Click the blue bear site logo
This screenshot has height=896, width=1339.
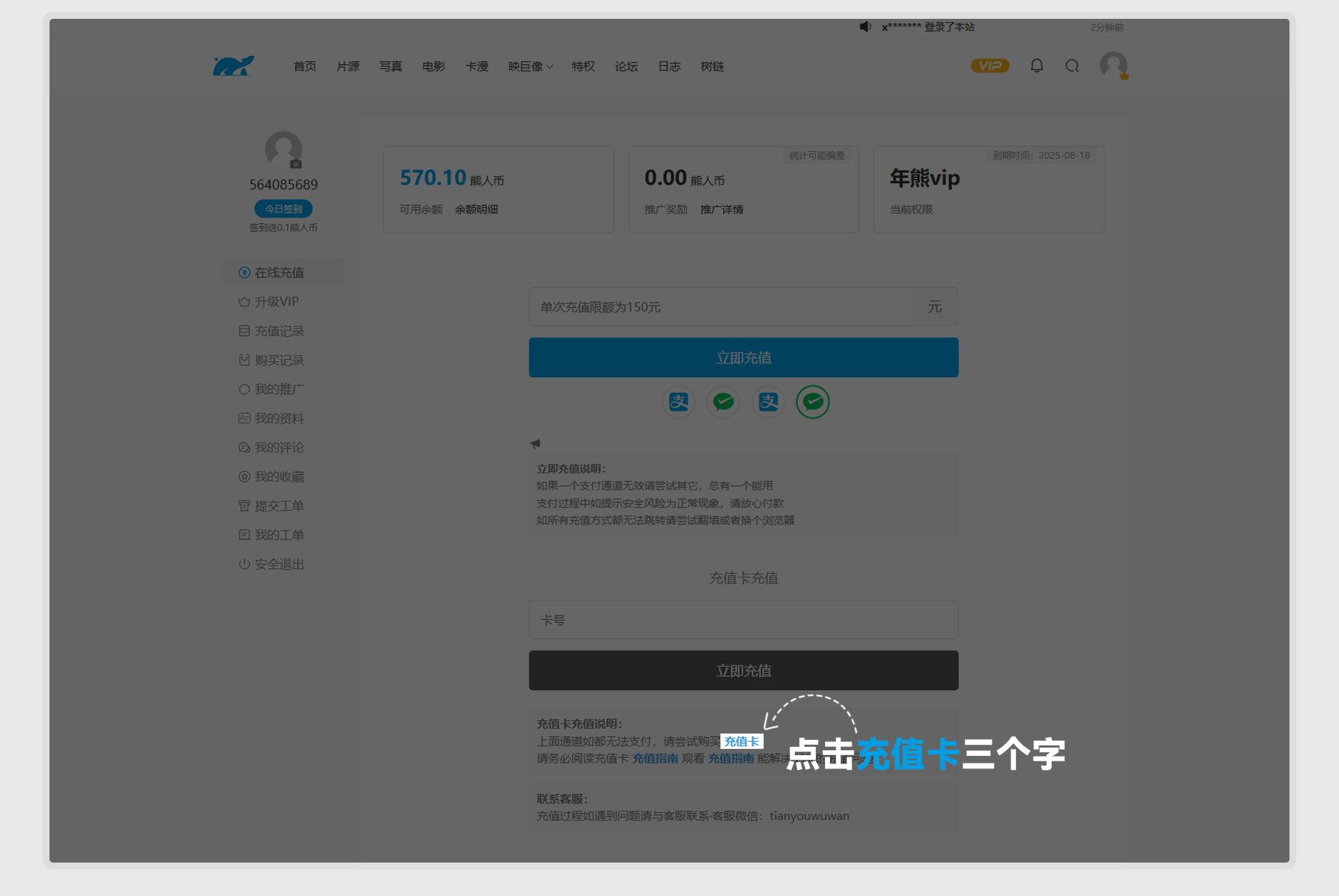pos(234,66)
